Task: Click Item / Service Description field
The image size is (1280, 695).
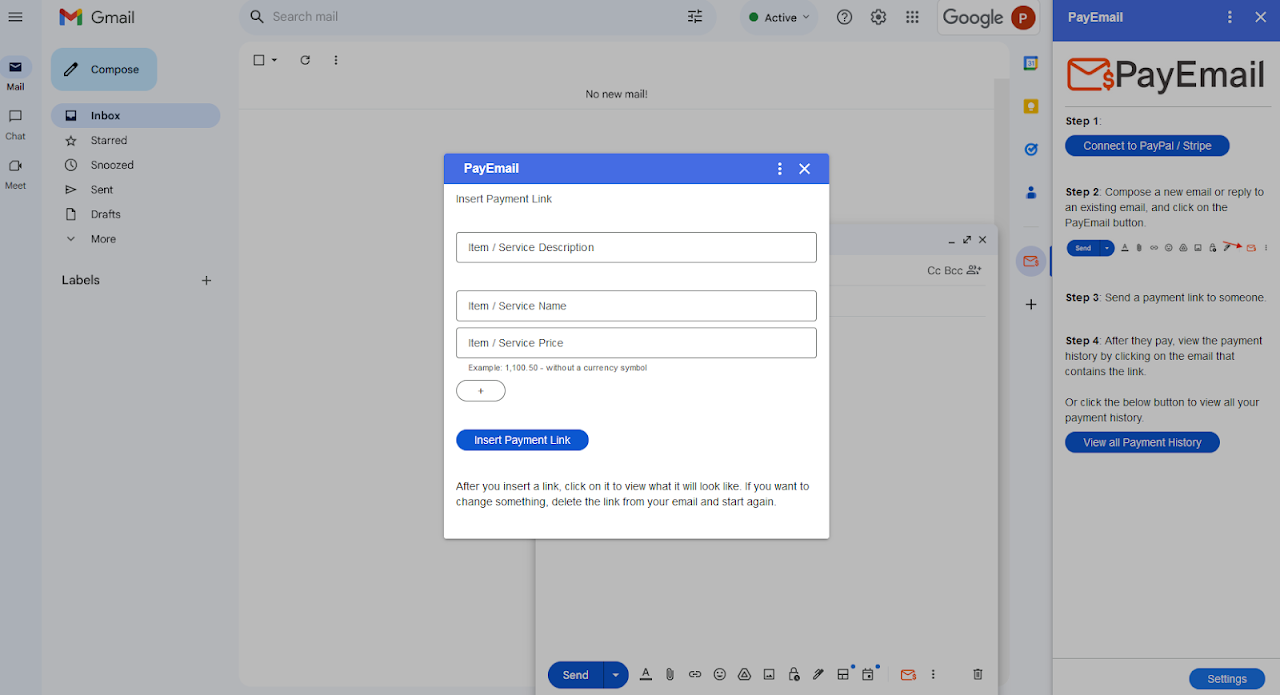Action: click(636, 248)
